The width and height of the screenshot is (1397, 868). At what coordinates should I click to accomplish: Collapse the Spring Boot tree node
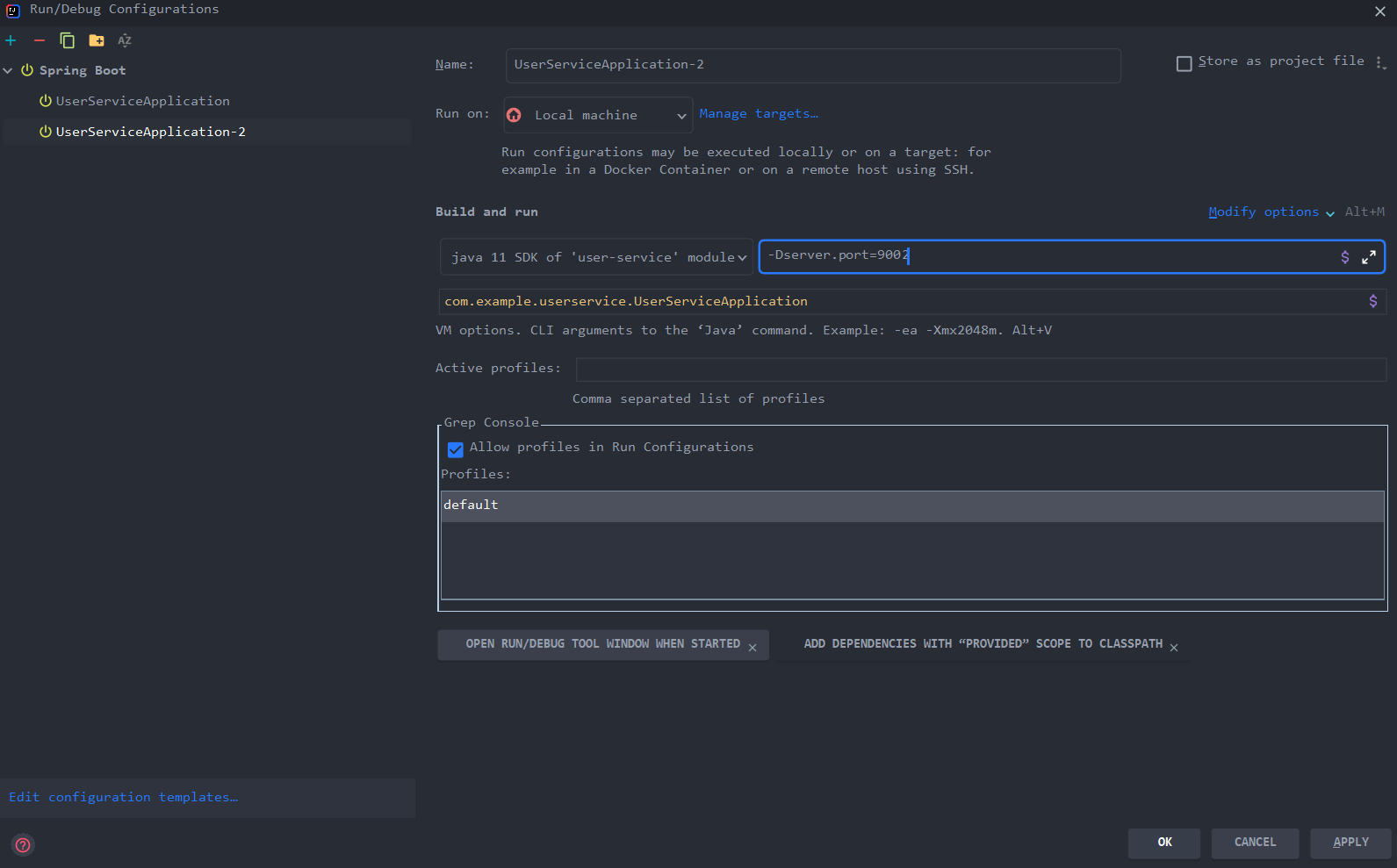click(x=8, y=70)
